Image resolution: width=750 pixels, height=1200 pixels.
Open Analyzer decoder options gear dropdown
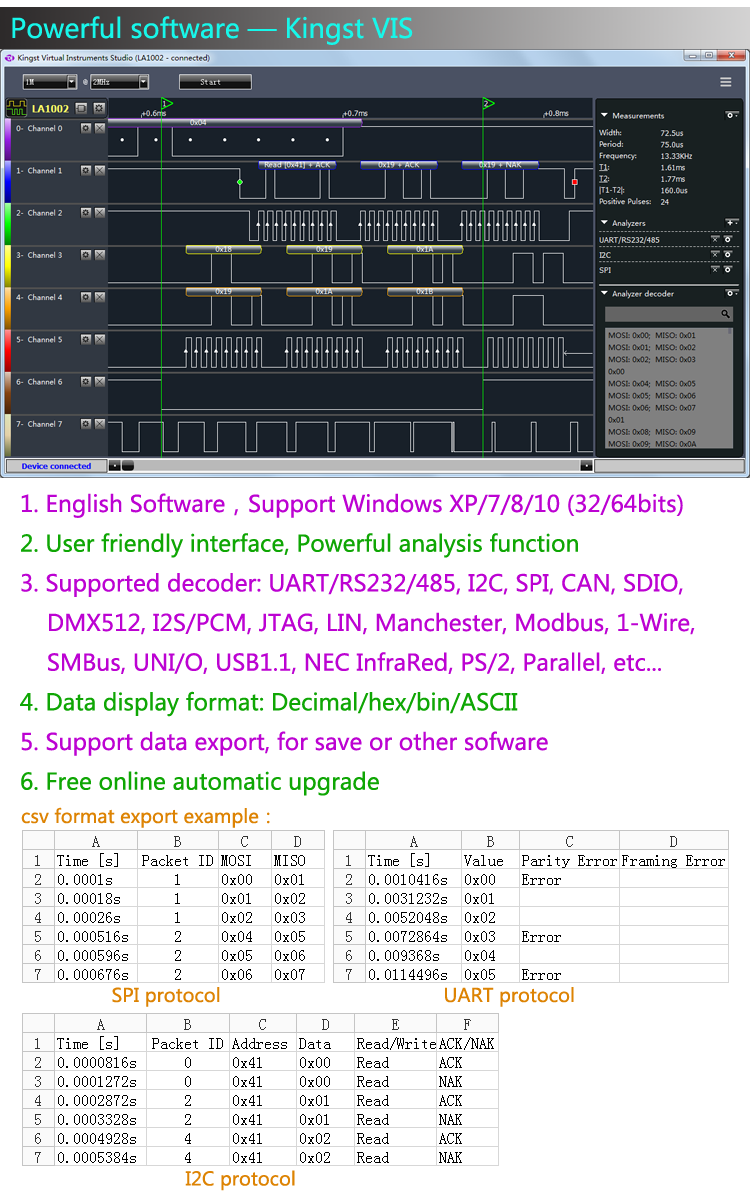tap(732, 294)
